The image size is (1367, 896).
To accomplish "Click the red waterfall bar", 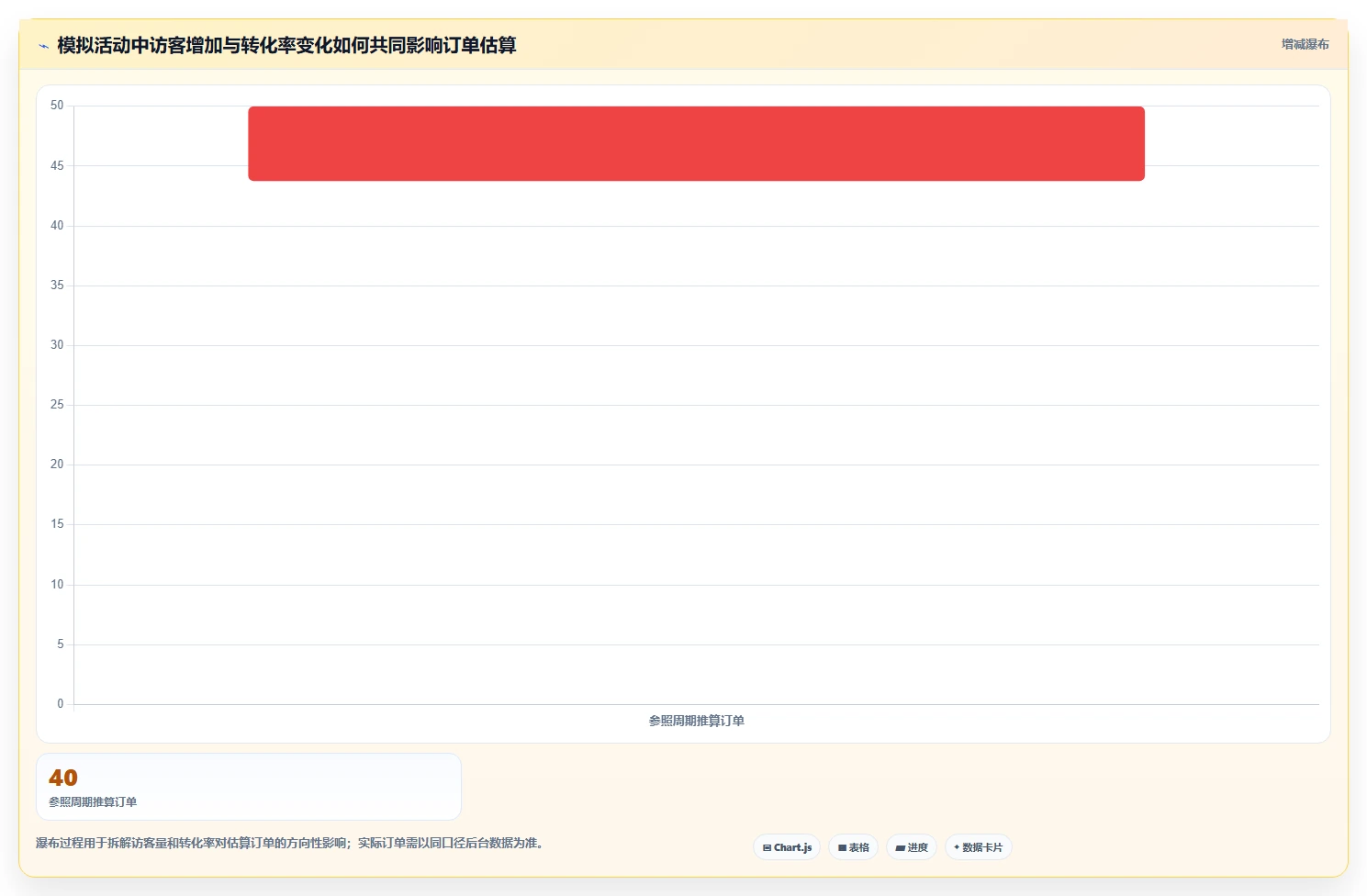I will click(696, 143).
